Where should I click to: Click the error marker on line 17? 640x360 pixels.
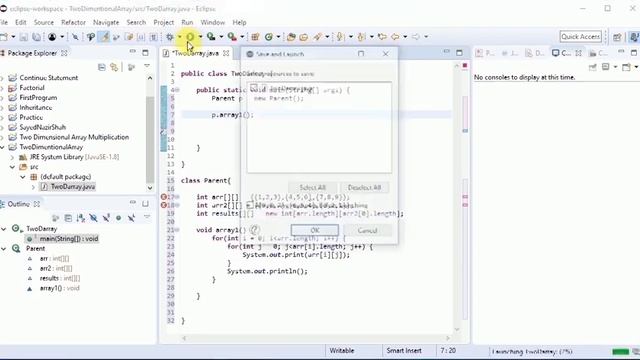tap(164, 197)
